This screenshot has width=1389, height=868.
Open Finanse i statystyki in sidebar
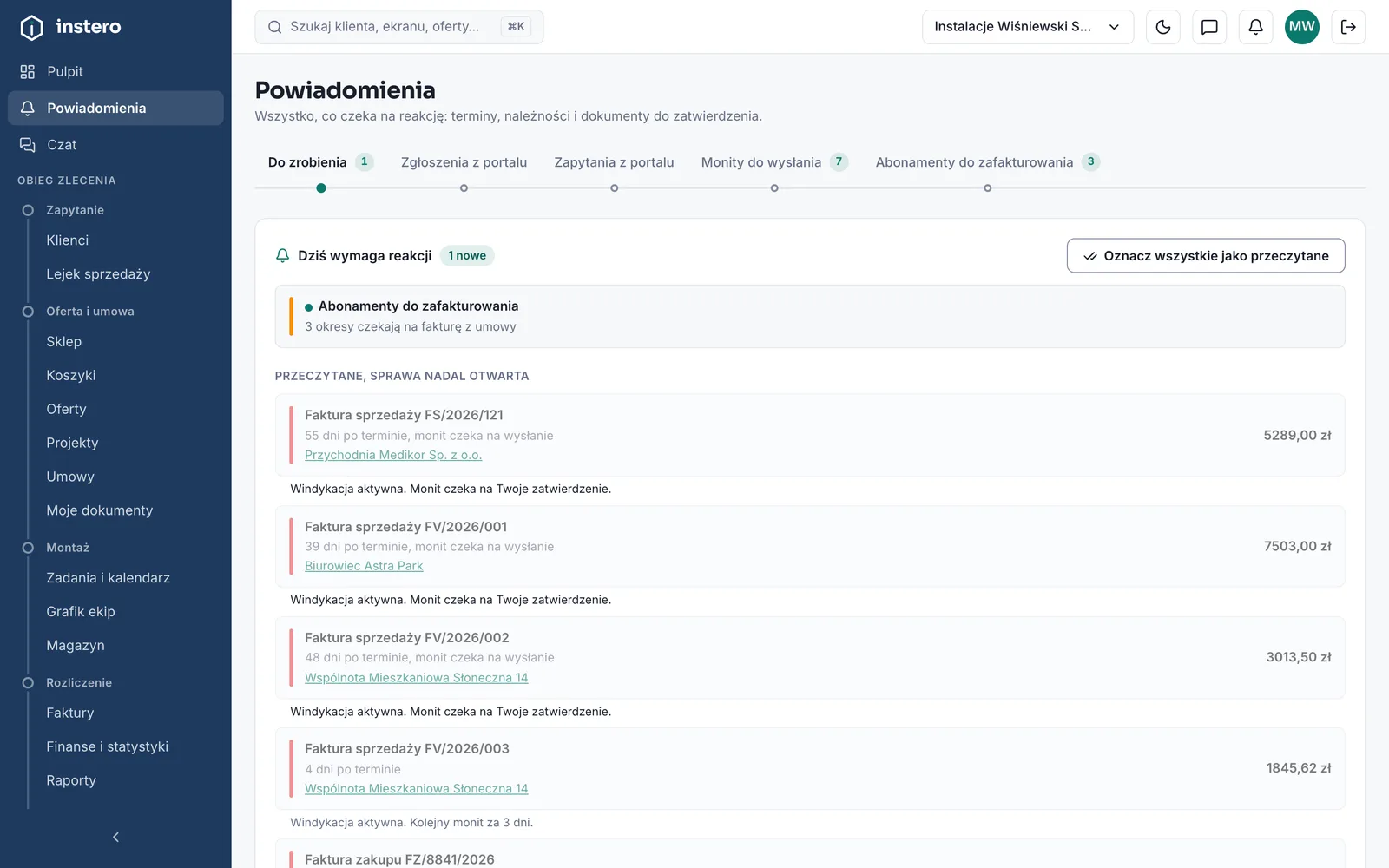108,747
